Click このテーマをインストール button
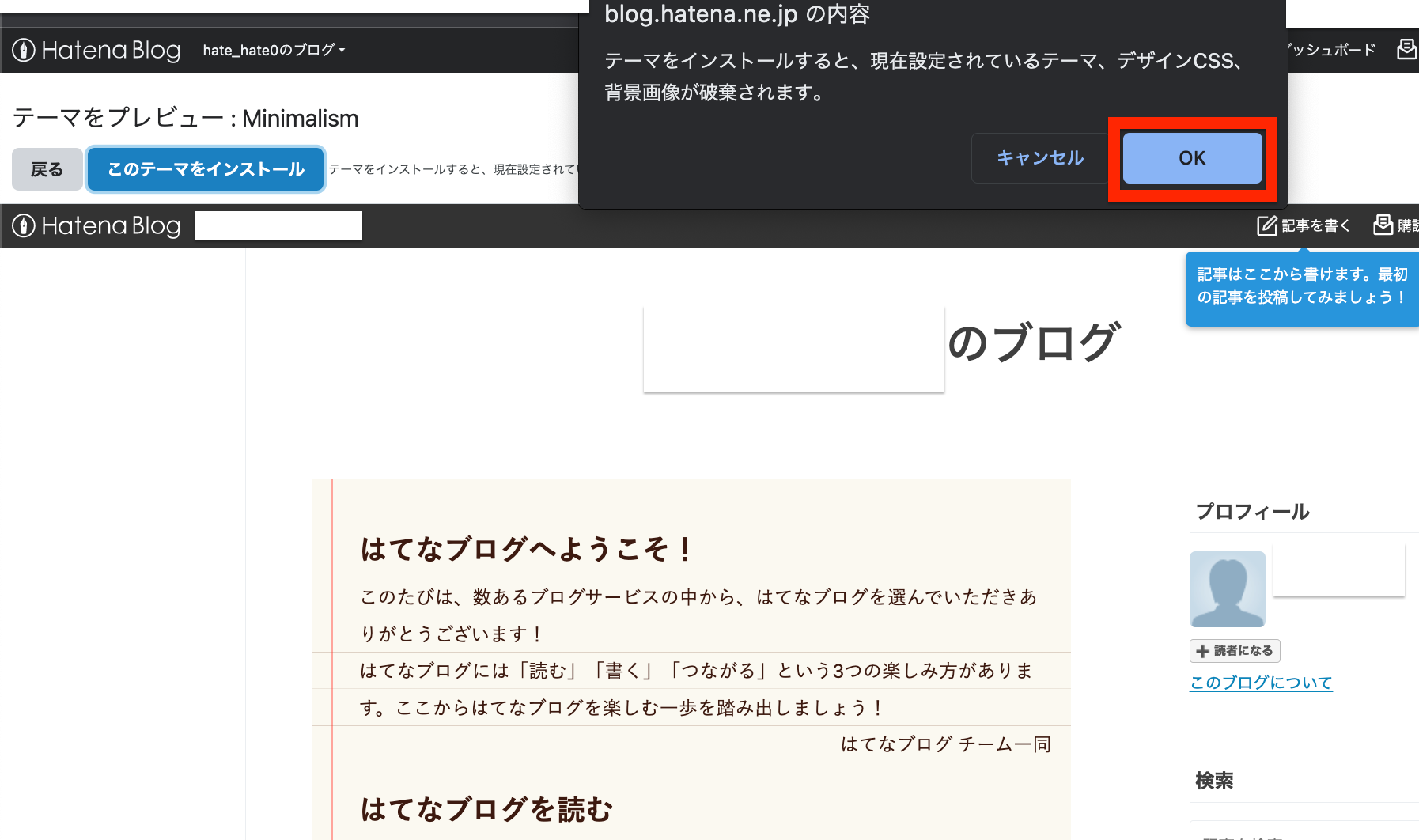Image resolution: width=1419 pixels, height=840 pixels. (206, 169)
